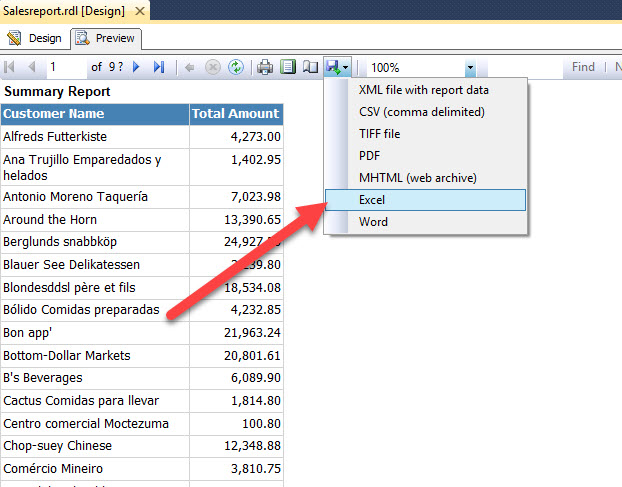Switch to the Design tab
The width and height of the screenshot is (622, 487).
35,38
